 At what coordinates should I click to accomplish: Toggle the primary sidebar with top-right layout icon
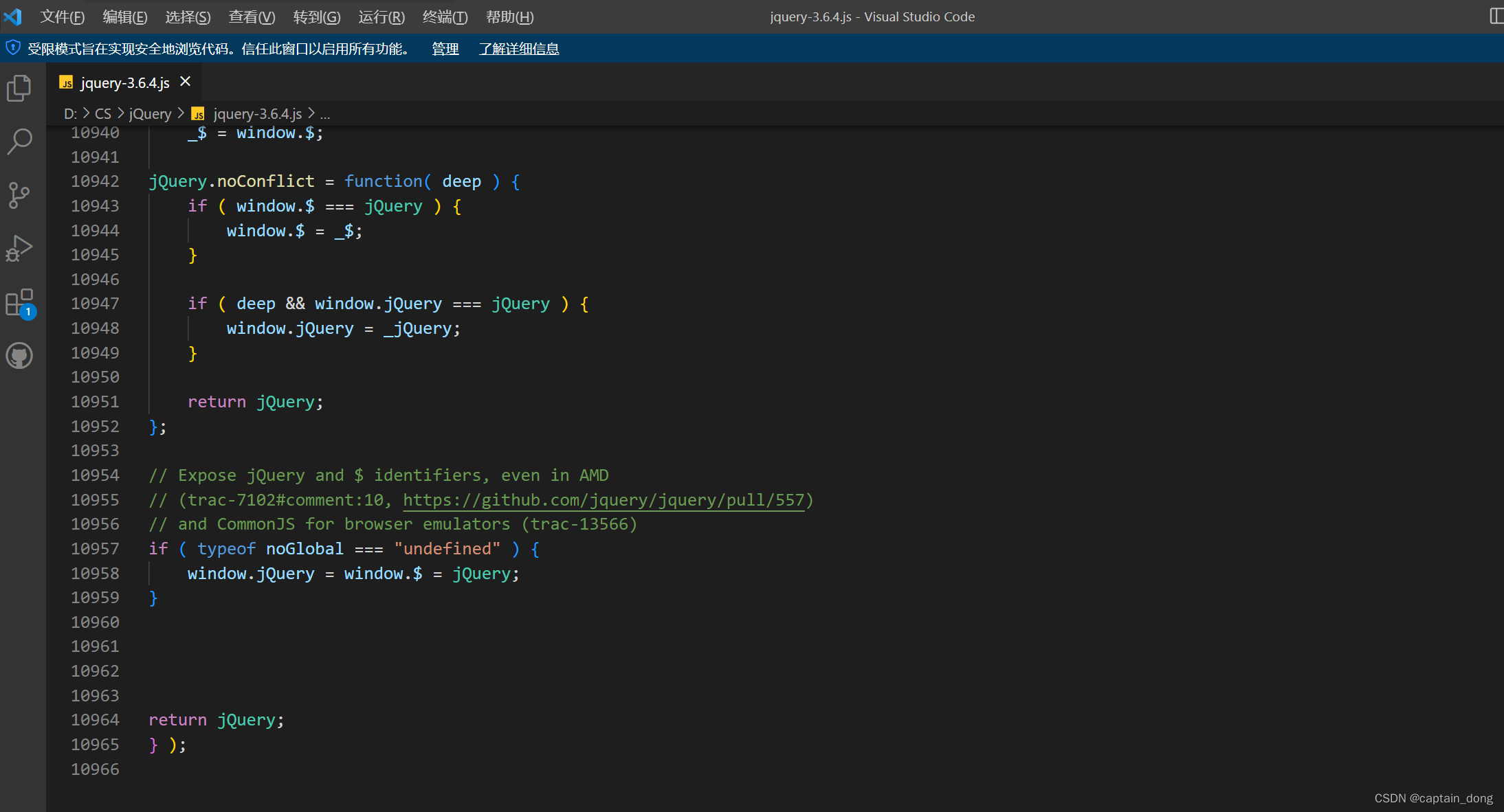pyautogui.click(x=1496, y=16)
